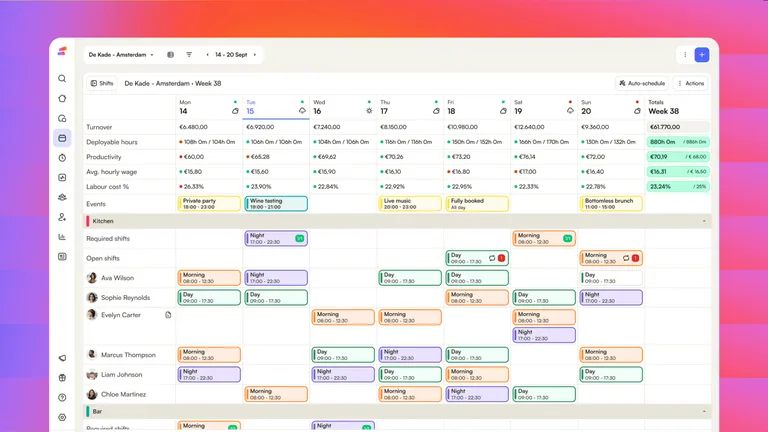
Task: Open the Private party event on Monday
Action: [209, 204]
